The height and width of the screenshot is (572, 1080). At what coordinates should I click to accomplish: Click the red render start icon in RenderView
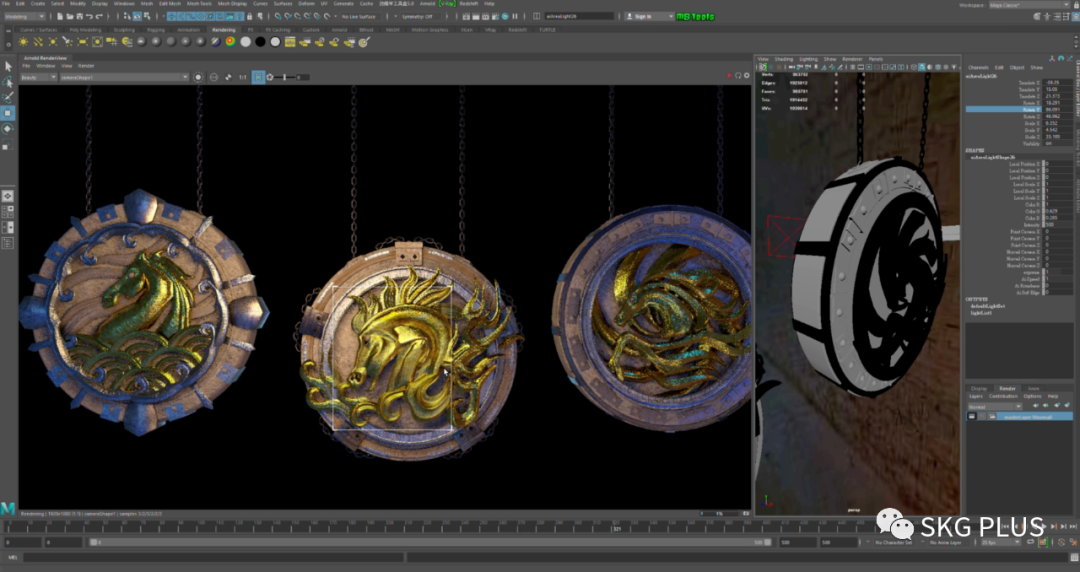(729, 77)
